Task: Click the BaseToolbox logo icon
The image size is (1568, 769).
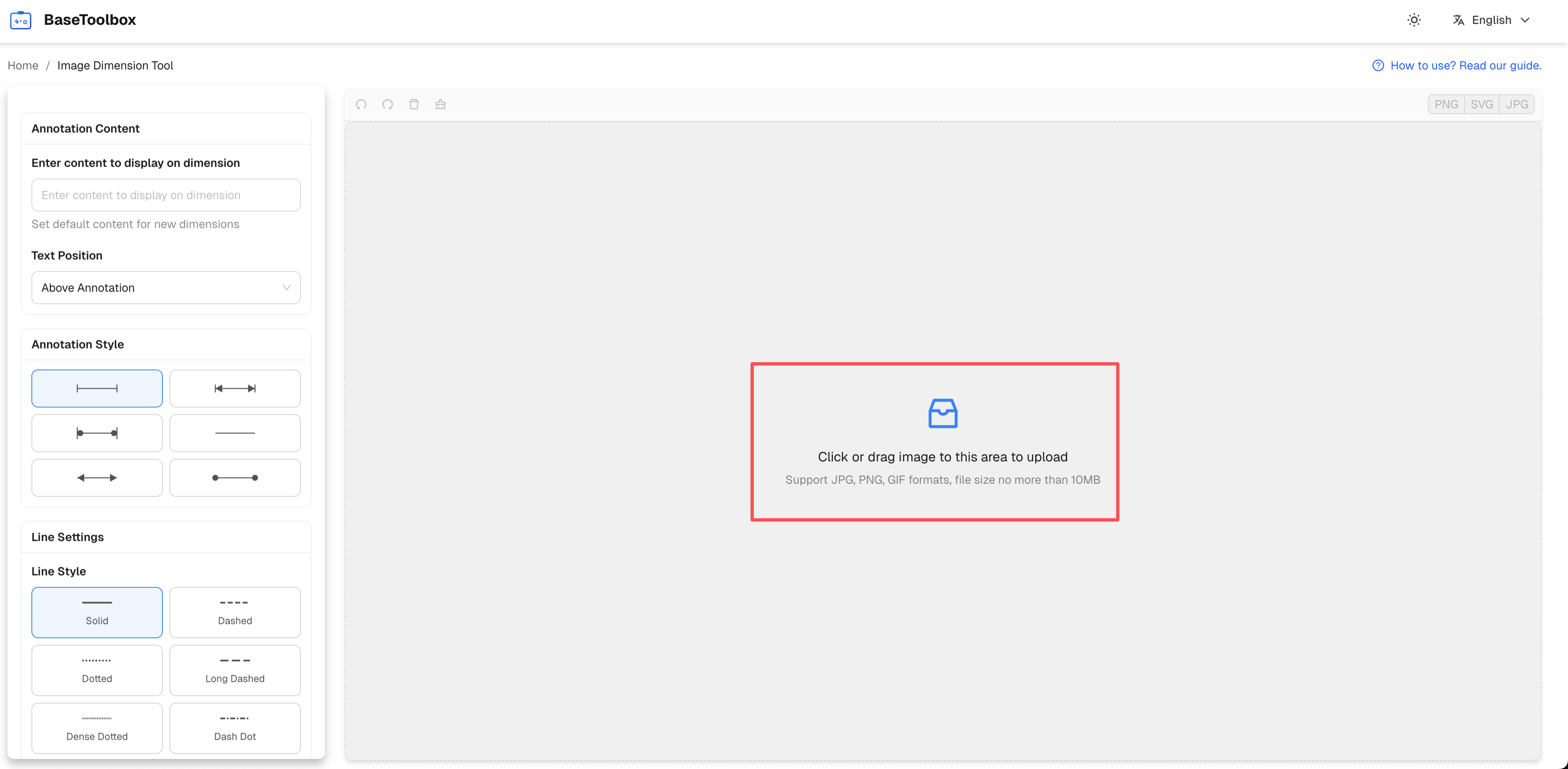Action: (20, 19)
